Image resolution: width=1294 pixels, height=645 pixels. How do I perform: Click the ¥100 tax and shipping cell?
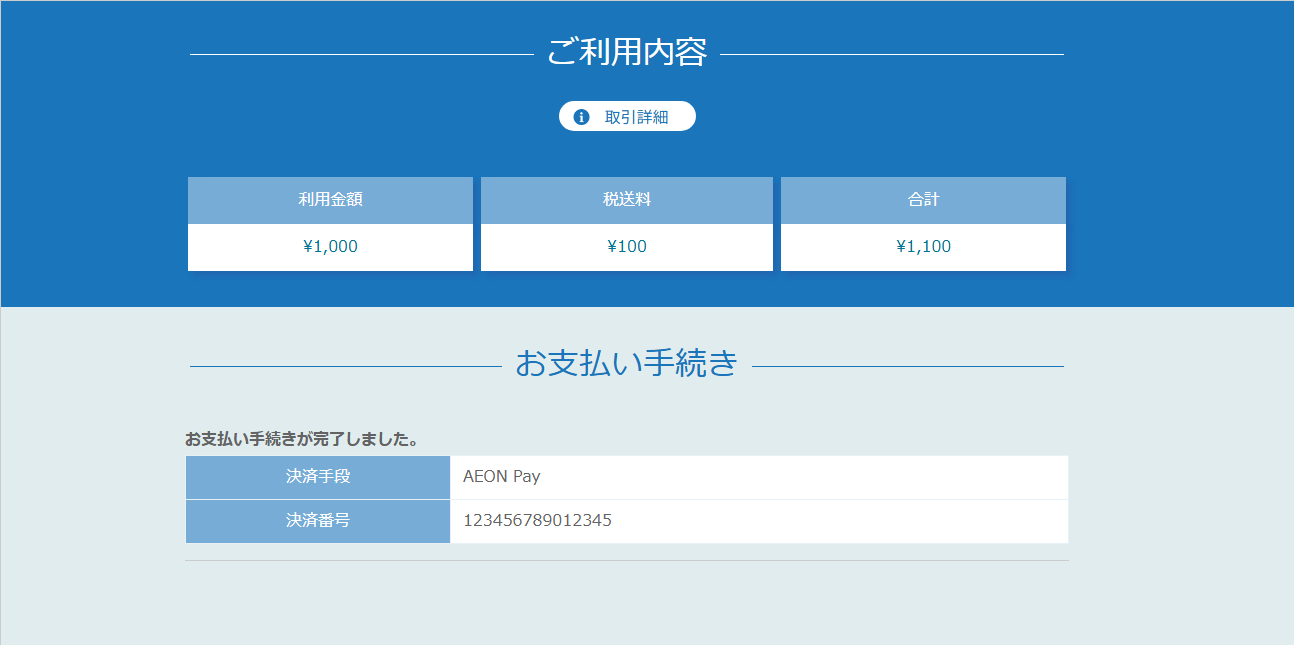coord(626,246)
